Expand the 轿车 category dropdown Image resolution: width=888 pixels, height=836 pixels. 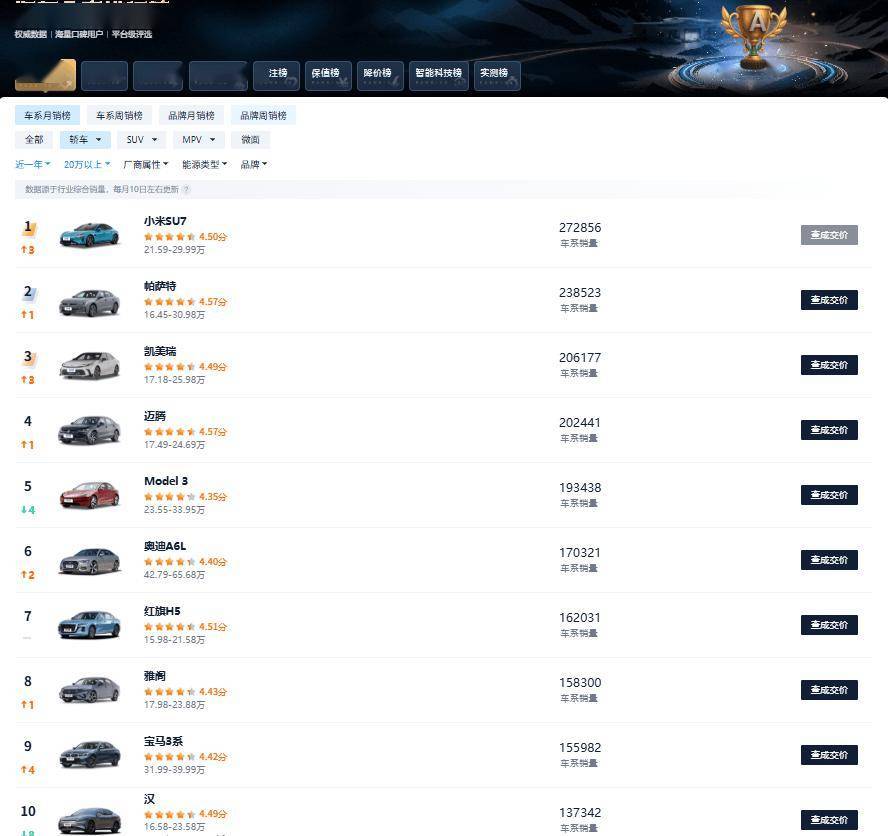click(85, 140)
